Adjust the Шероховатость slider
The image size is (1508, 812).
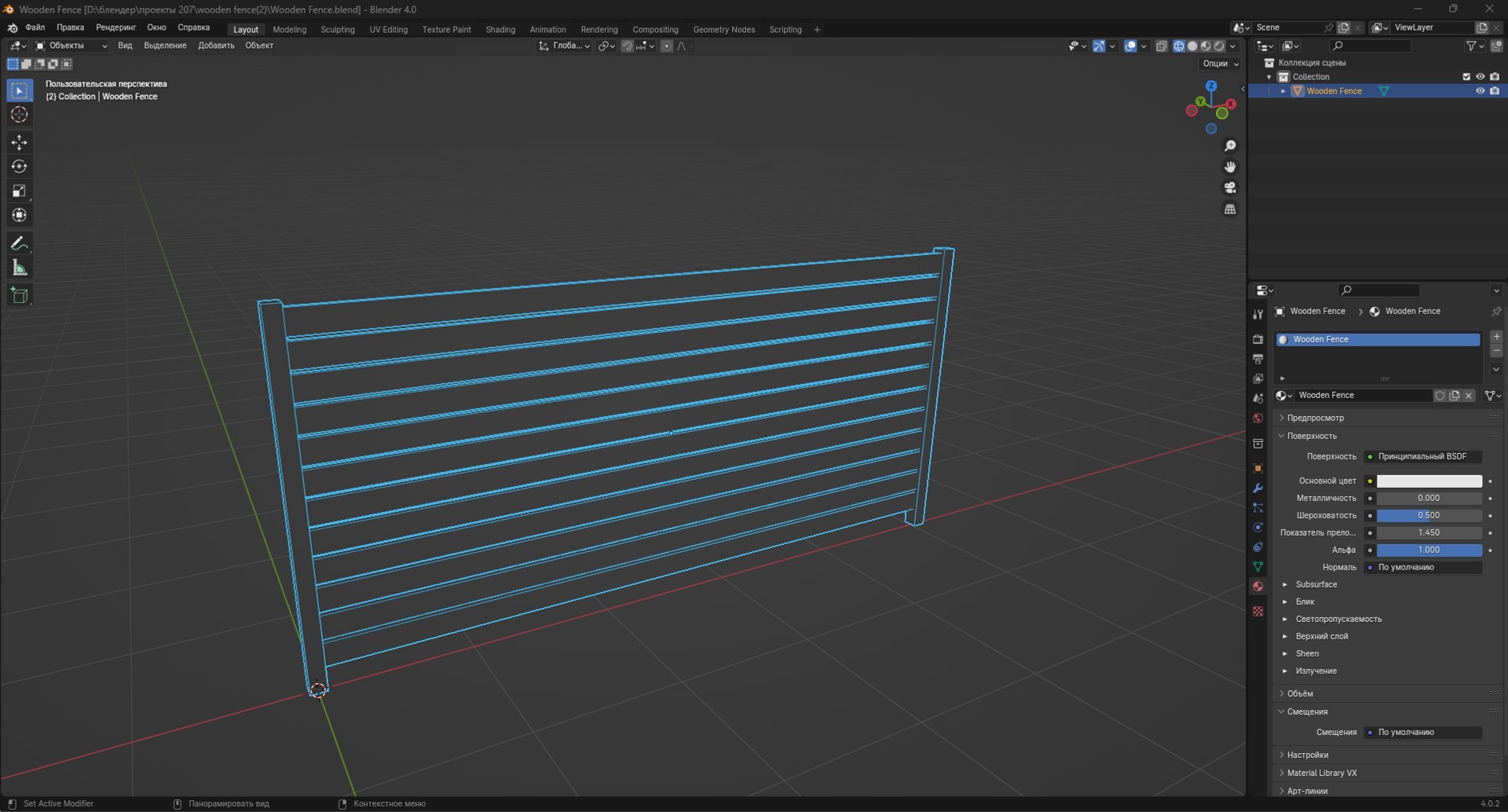point(1429,515)
